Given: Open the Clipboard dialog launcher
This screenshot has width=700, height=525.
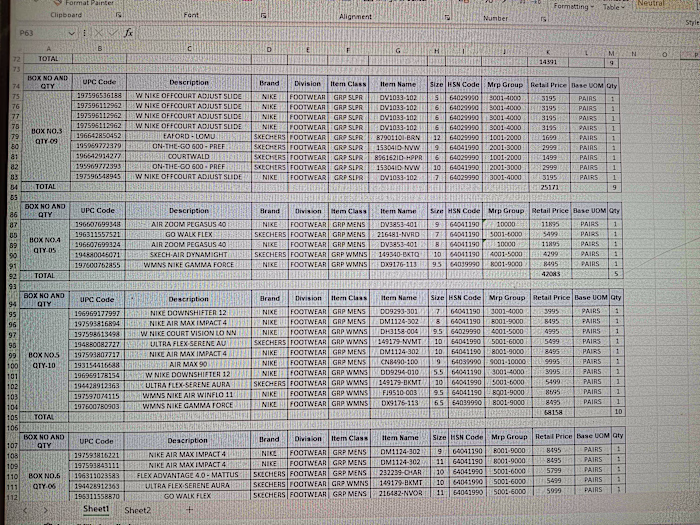Looking at the screenshot, I should coord(118,15).
